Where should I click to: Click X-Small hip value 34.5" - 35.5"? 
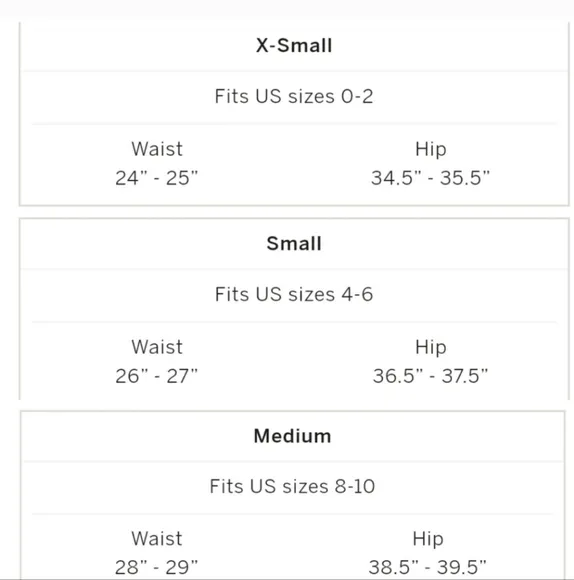point(430,178)
